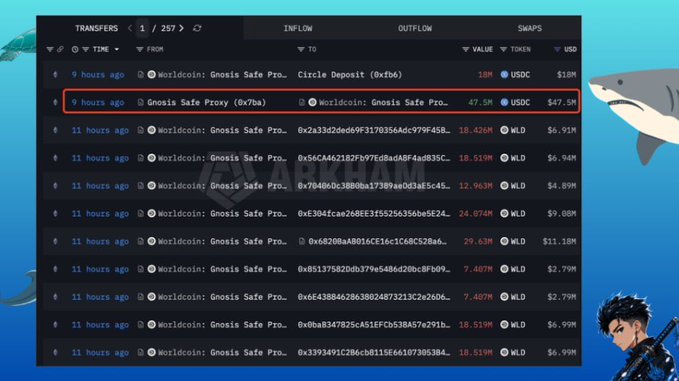679x381 pixels.
Task: Open the chain filter funnel in header
Action: (50, 49)
